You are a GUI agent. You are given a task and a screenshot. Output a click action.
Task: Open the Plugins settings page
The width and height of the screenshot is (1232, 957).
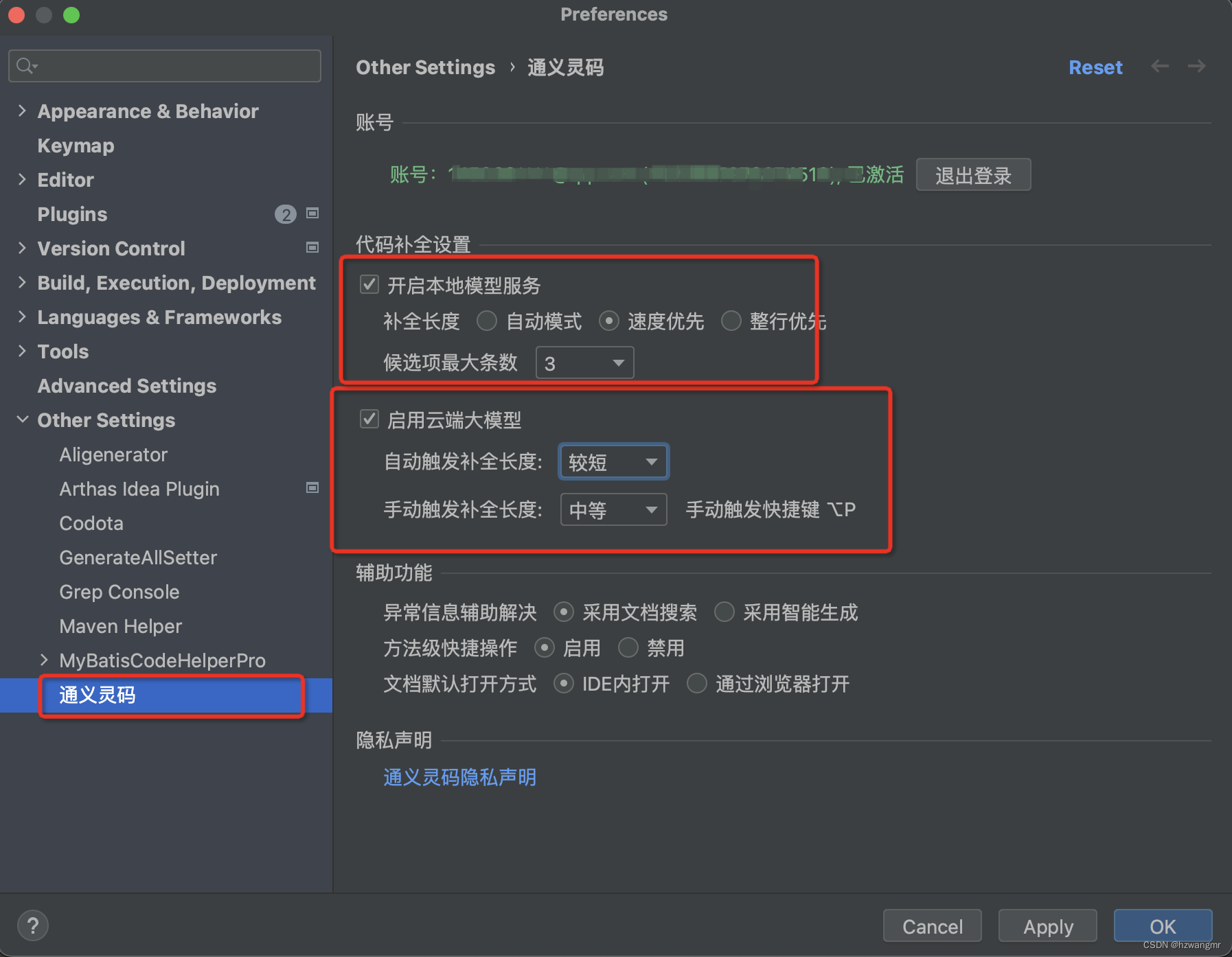tap(72, 214)
